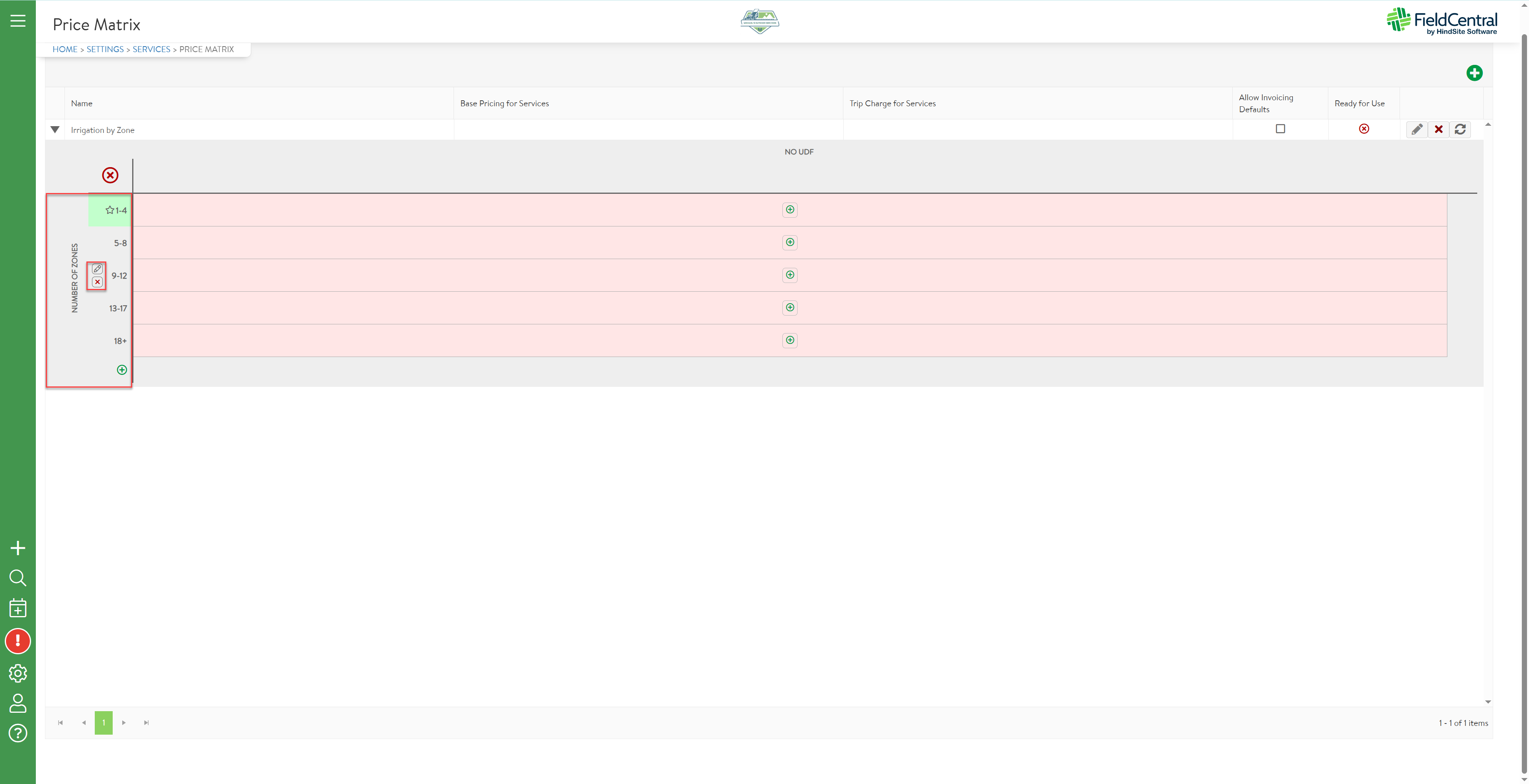The width and height of the screenshot is (1529, 784).
Task: Navigate to SETTINGS breadcrumb link
Action: coord(105,49)
